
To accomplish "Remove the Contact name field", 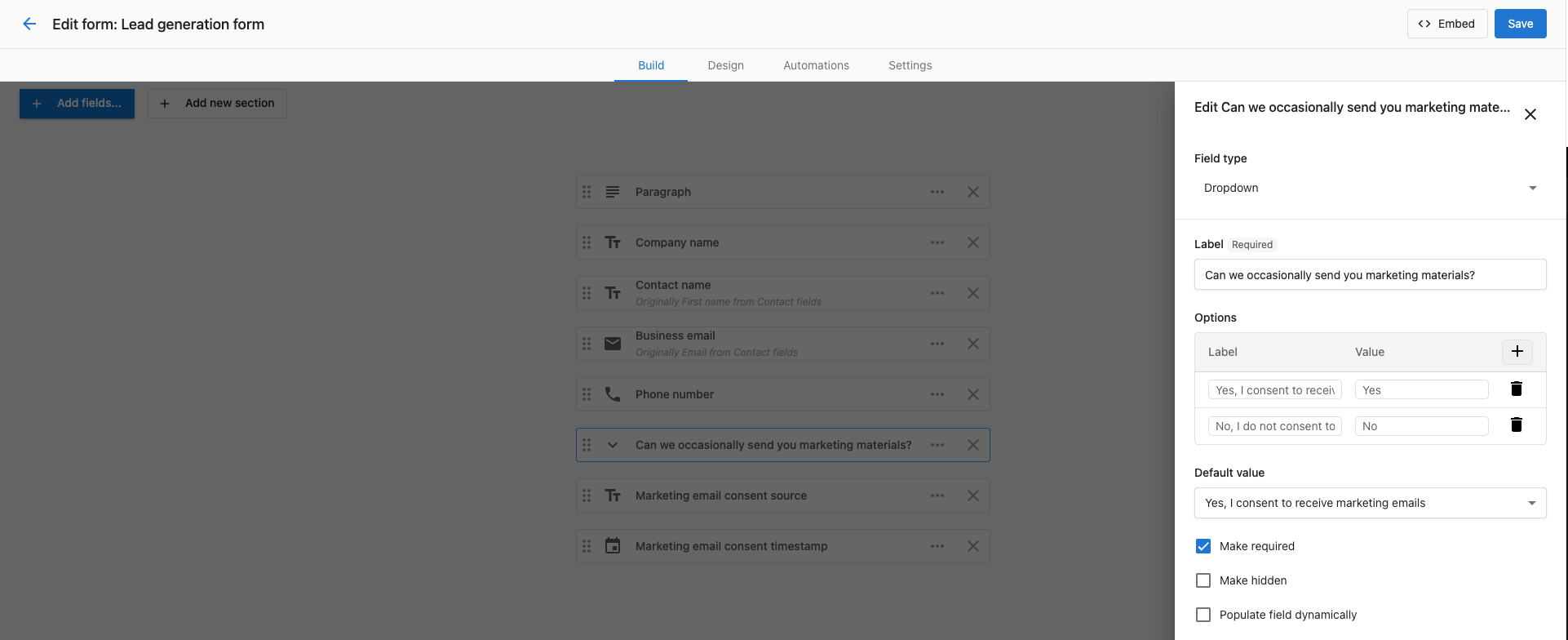I will tap(973, 293).
